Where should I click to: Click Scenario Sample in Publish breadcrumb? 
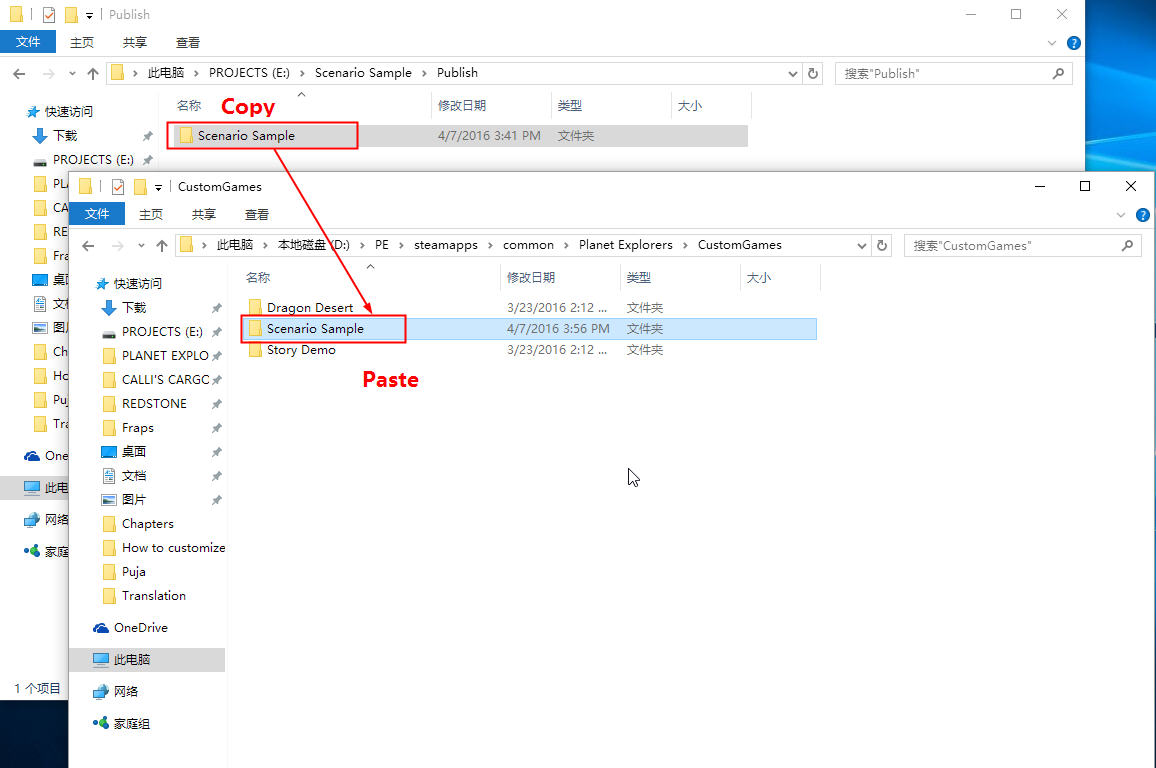point(363,73)
